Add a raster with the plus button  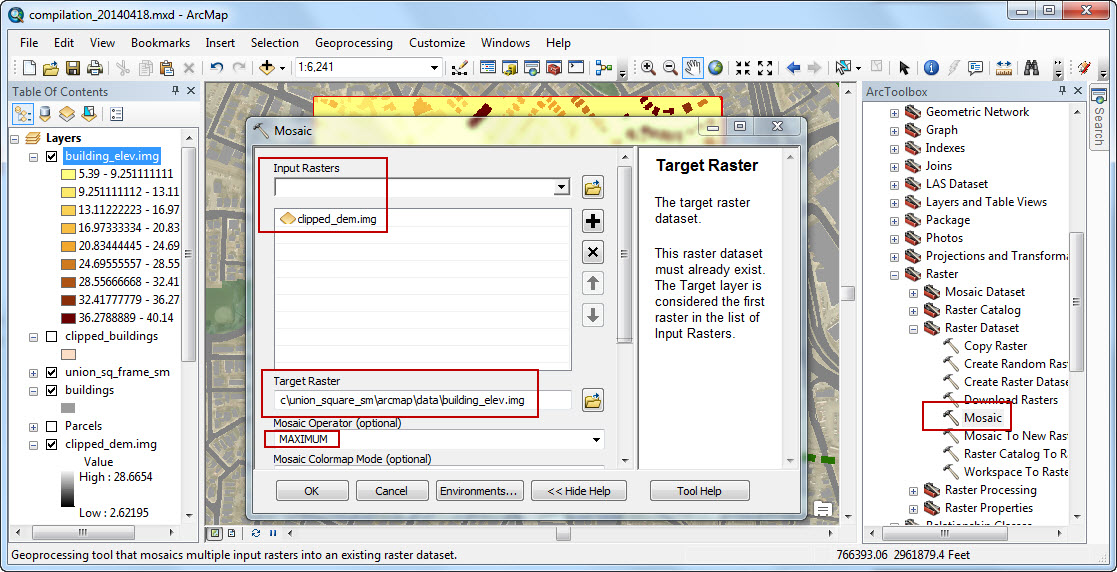593,222
